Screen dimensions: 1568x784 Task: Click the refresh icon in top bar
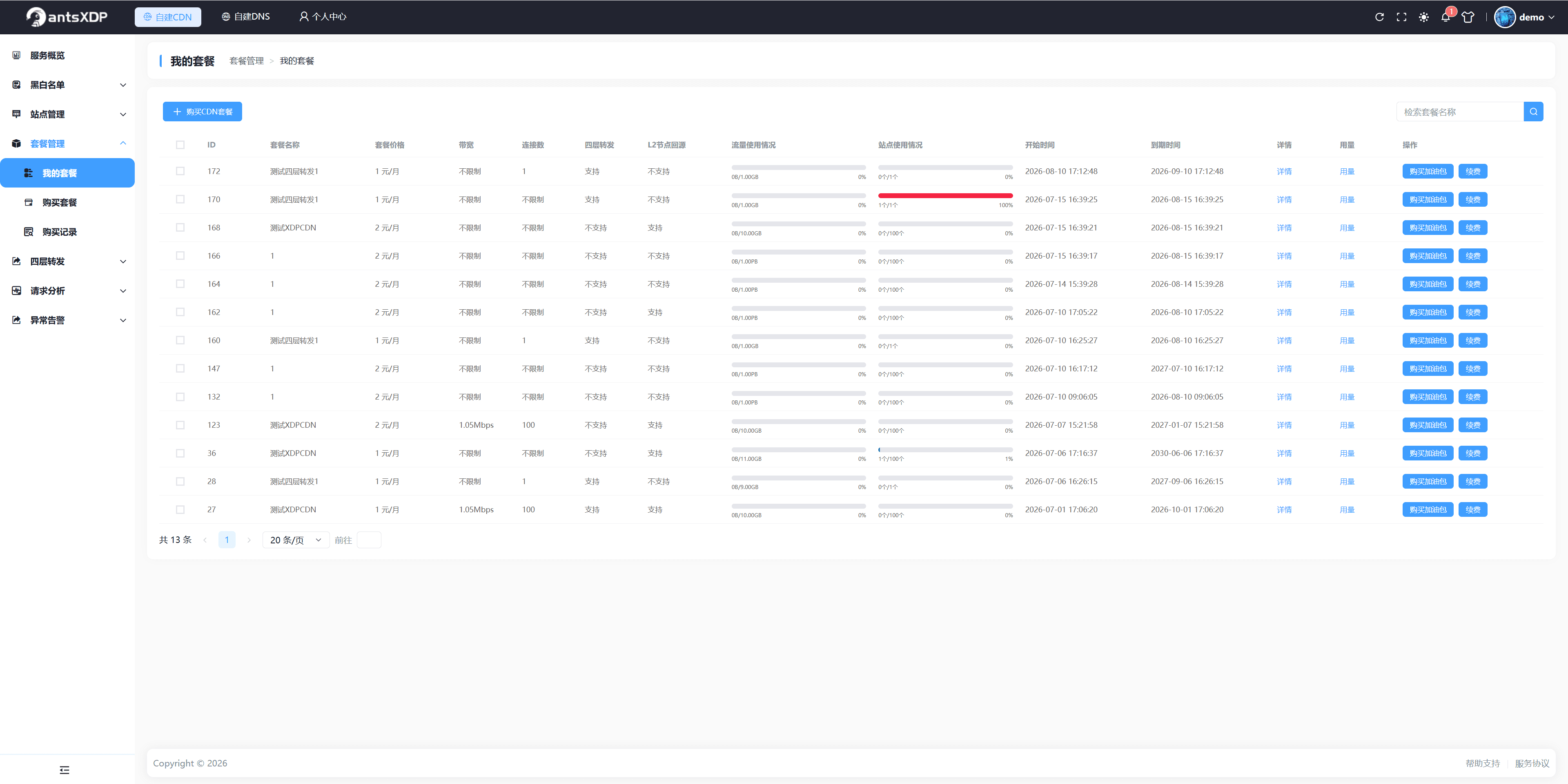[1379, 17]
